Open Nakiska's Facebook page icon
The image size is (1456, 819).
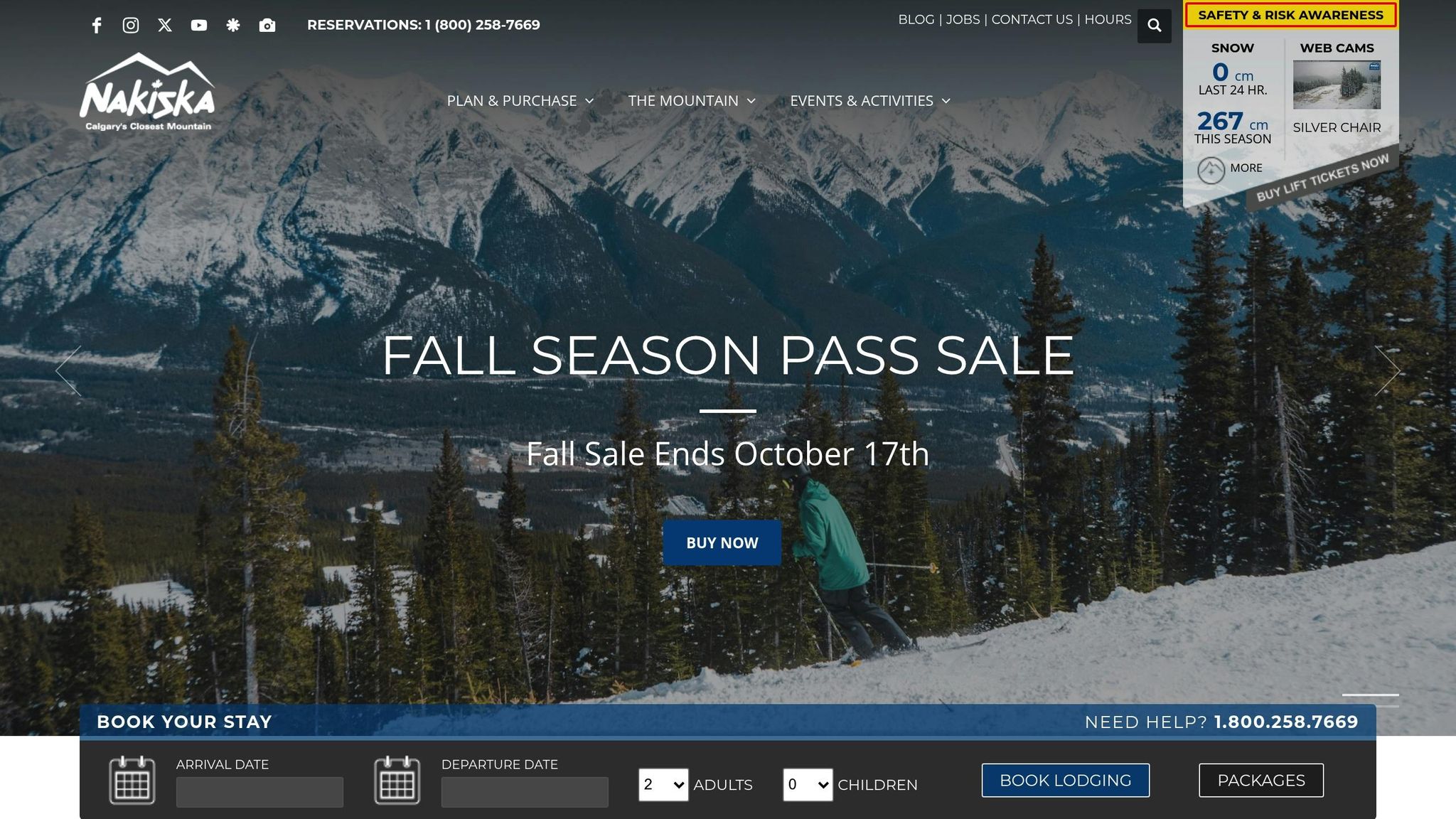(x=97, y=26)
